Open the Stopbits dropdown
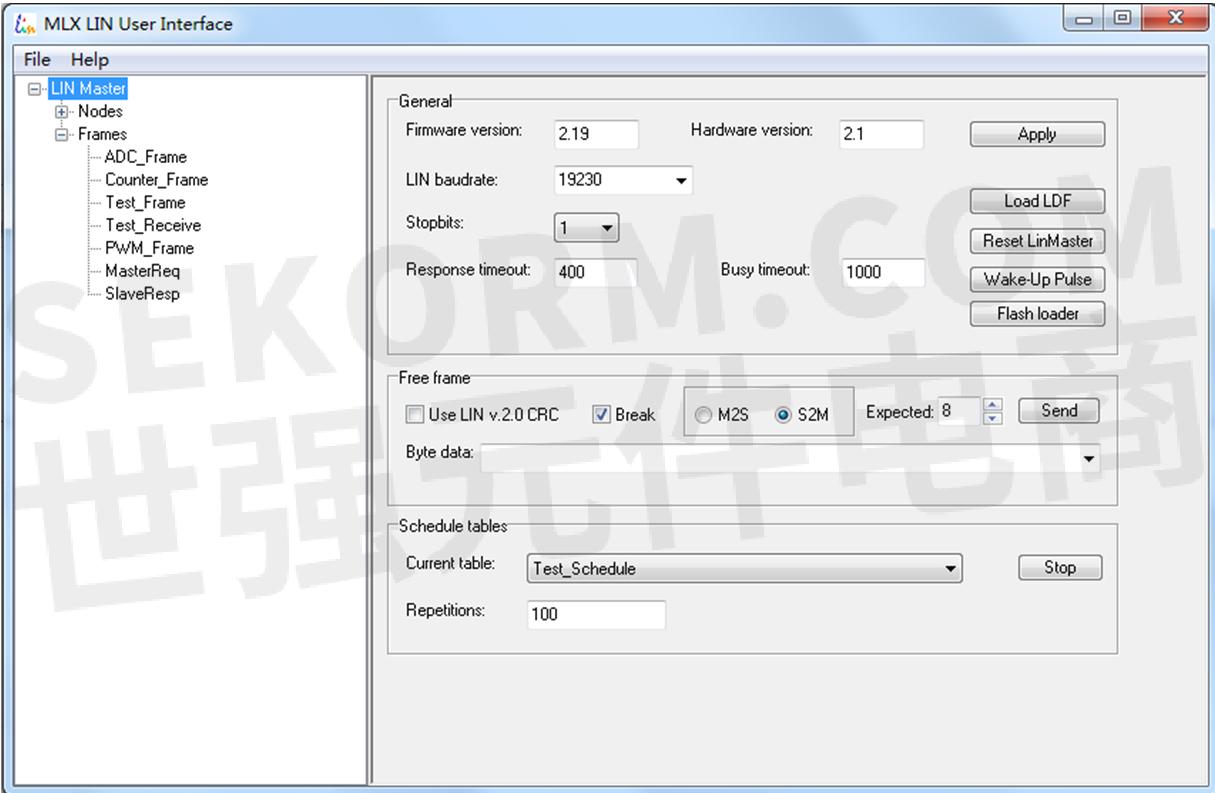This screenshot has height=793, width=1215. [x=607, y=229]
